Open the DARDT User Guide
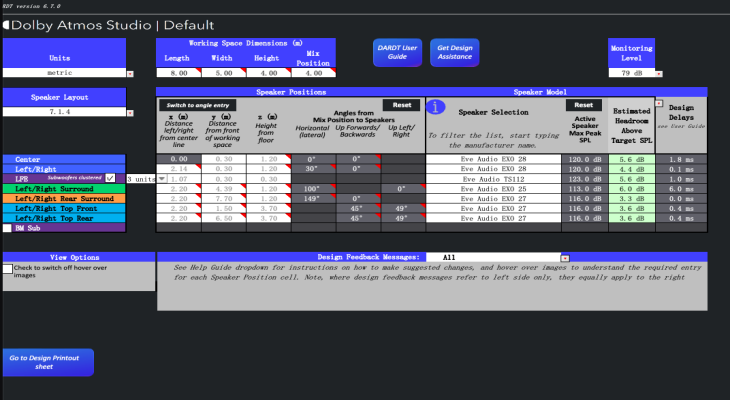 tap(396, 53)
